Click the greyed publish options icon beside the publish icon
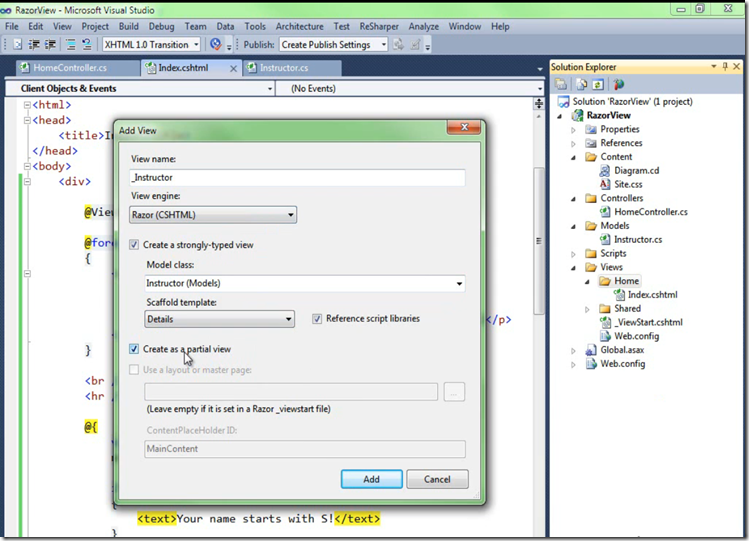 point(416,44)
